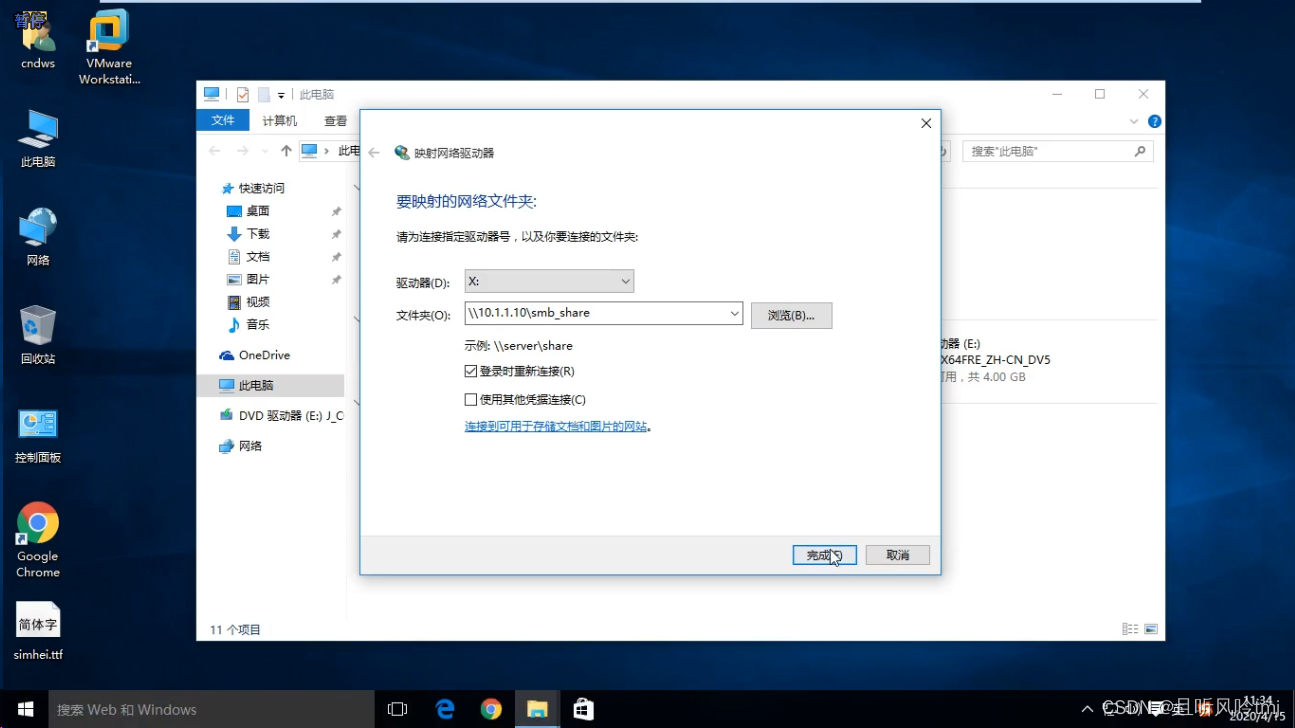
Task: Enable 使用其他凭据连接 checkbox
Action: [x=471, y=399]
